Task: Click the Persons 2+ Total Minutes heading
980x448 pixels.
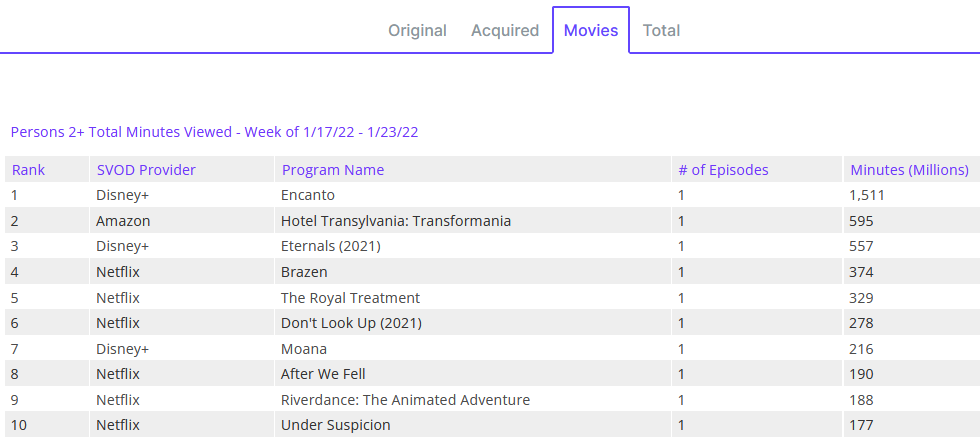Action: pyautogui.click(x=214, y=132)
